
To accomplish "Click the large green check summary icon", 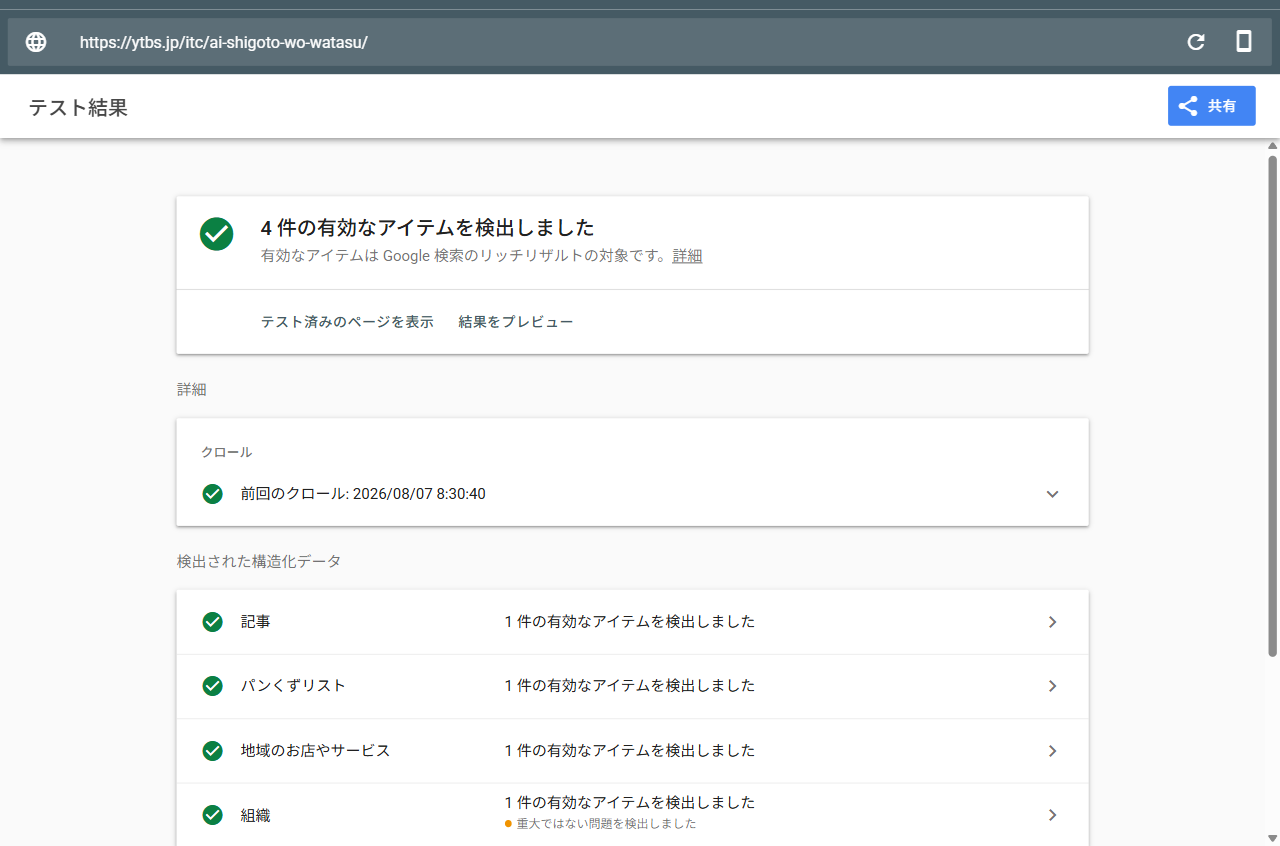I will tap(216, 234).
